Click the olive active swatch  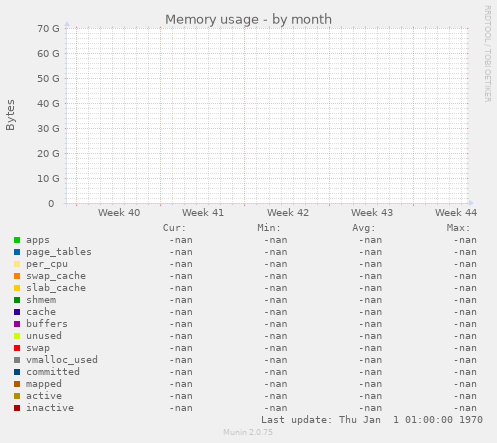point(17,396)
